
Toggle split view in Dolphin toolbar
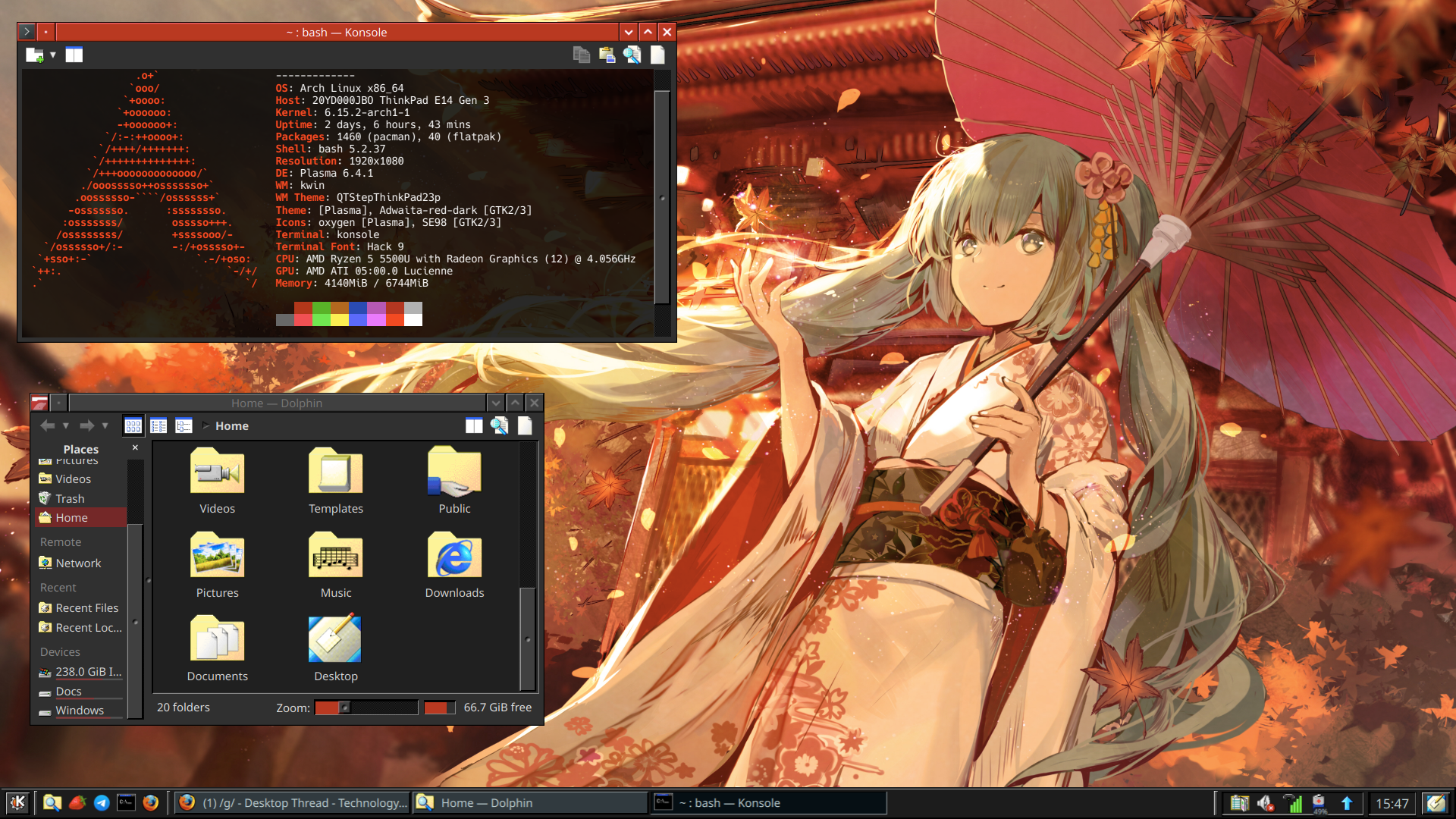[474, 425]
